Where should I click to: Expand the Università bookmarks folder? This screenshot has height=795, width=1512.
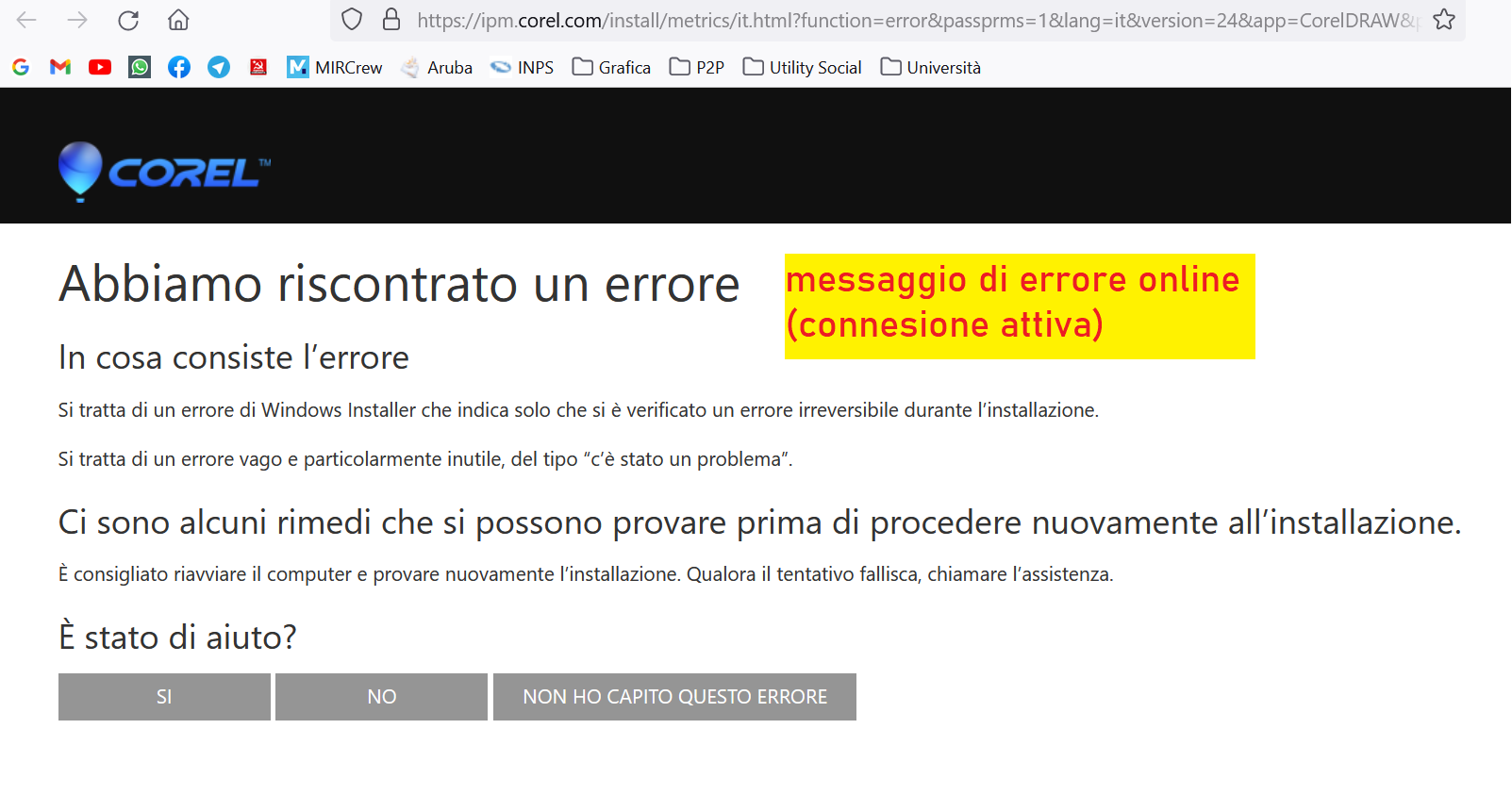coord(931,67)
